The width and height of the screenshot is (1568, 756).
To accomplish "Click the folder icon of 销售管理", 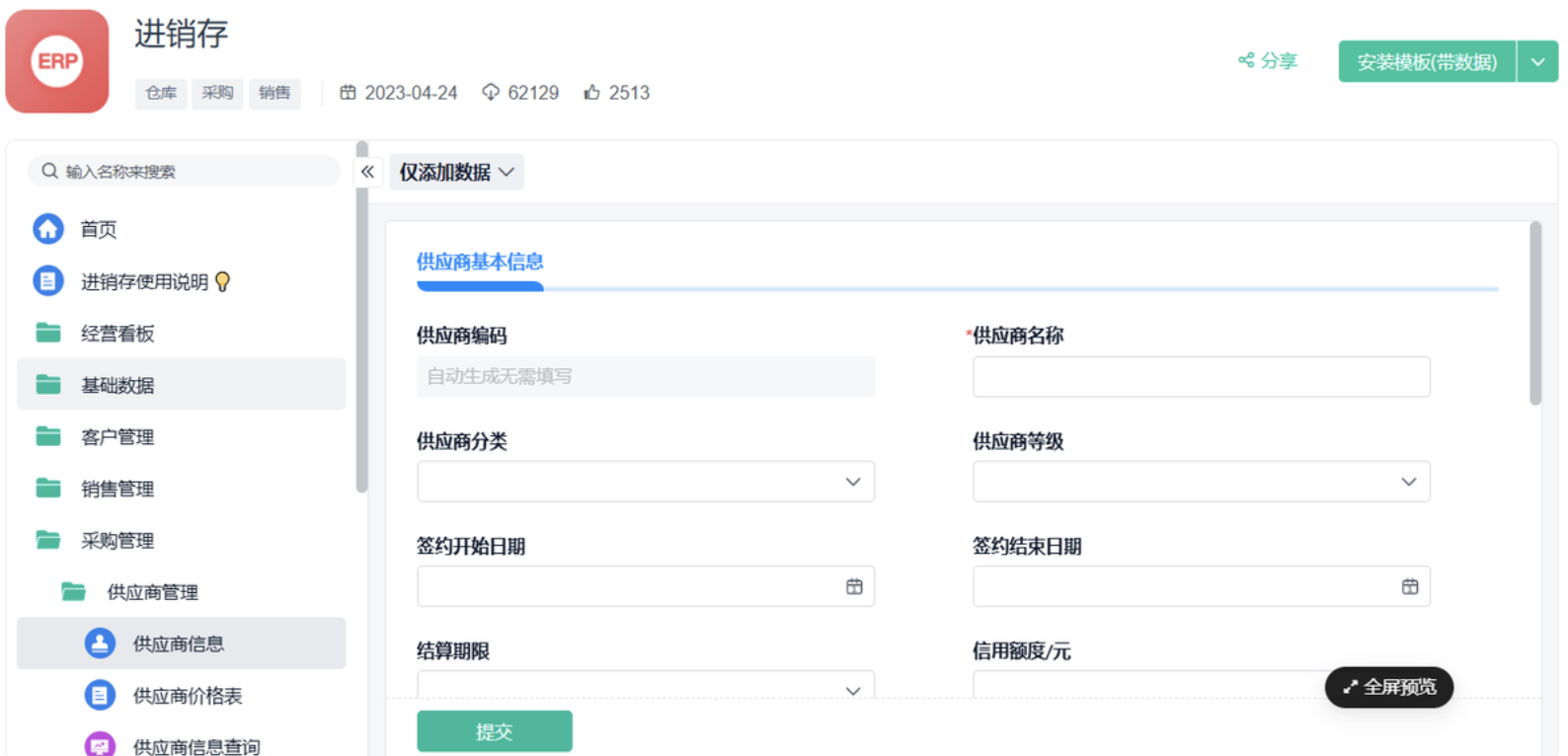I will (48, 488).
